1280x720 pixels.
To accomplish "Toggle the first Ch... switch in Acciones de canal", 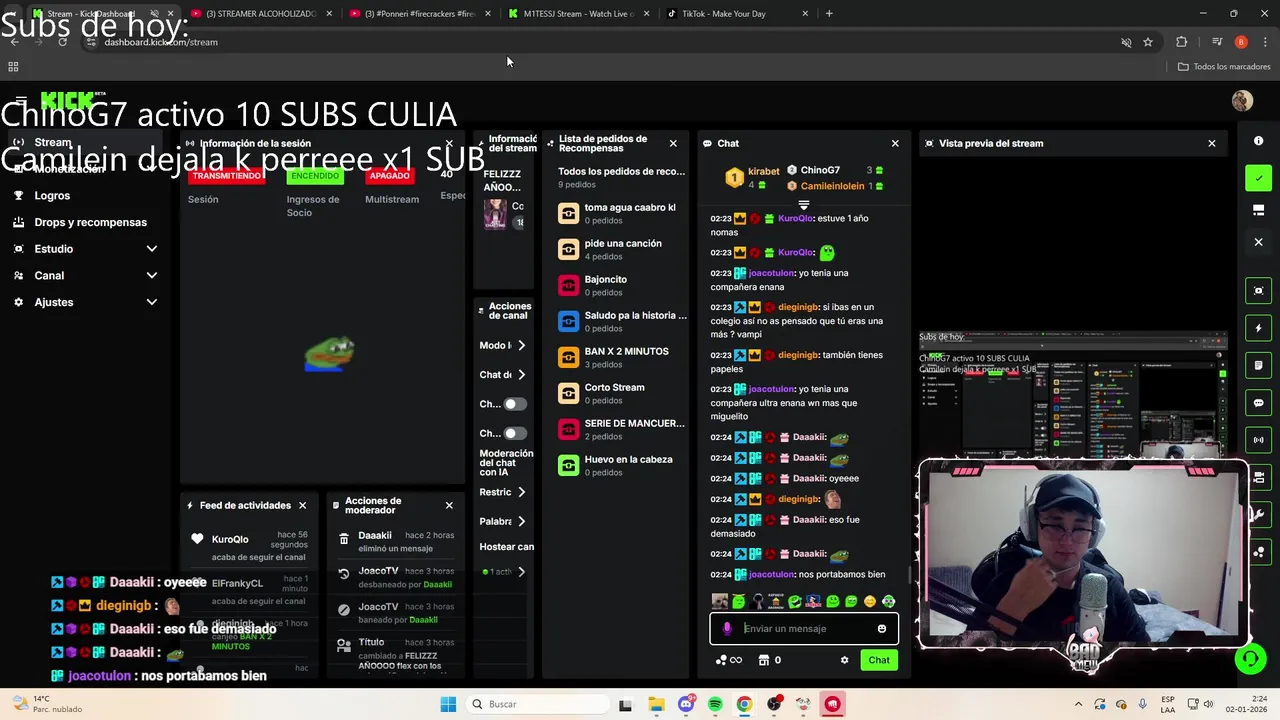I will coord(514,404).
